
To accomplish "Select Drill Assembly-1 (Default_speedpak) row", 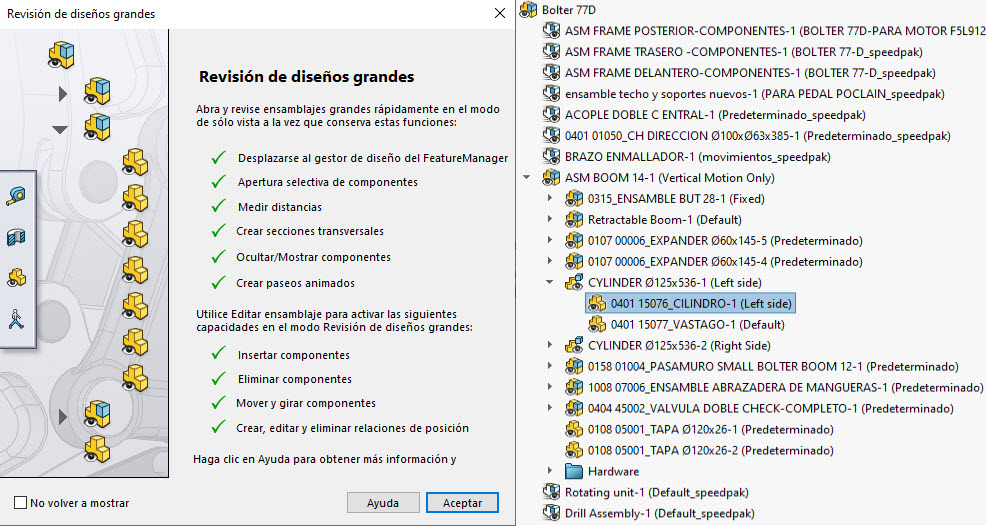I will 648,513.
